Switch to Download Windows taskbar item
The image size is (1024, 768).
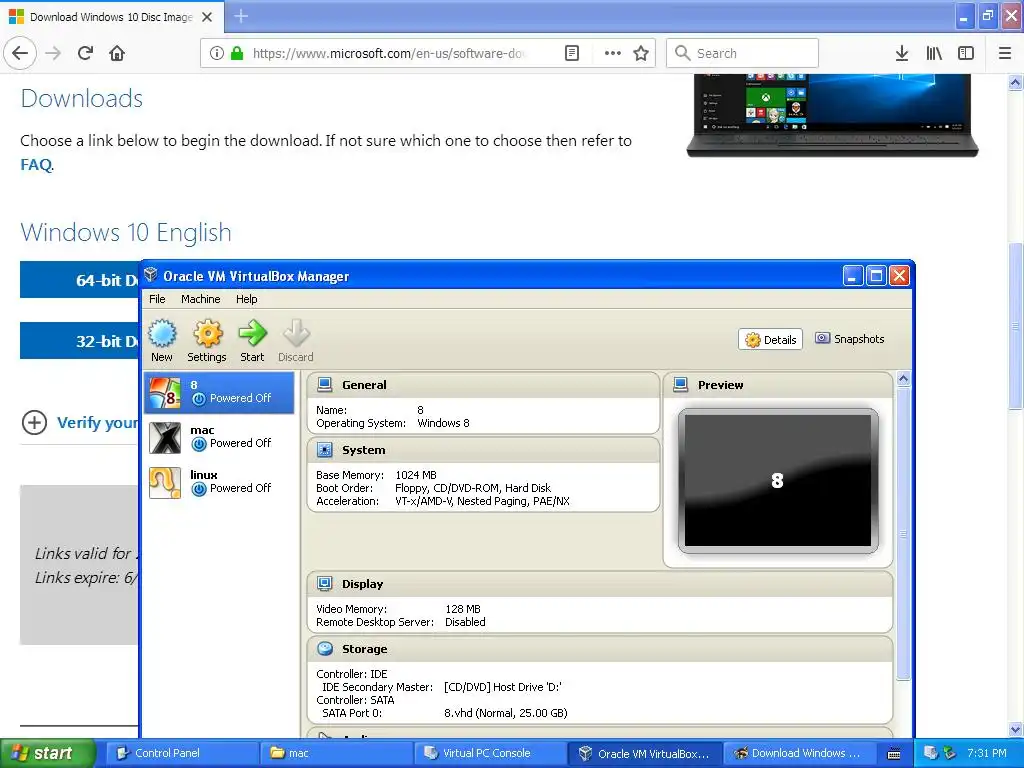[798, 753]
